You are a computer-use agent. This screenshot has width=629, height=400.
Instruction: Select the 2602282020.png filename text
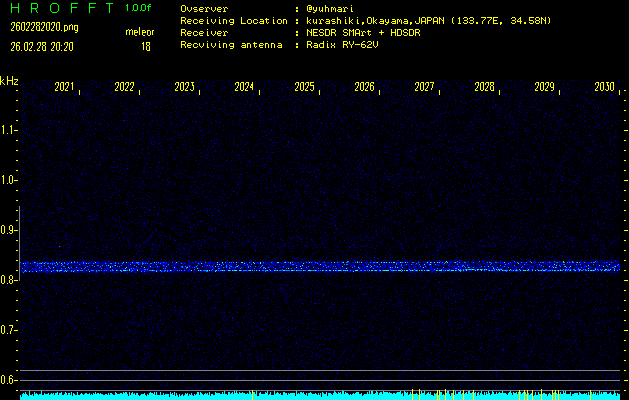[x=43, y=27]
